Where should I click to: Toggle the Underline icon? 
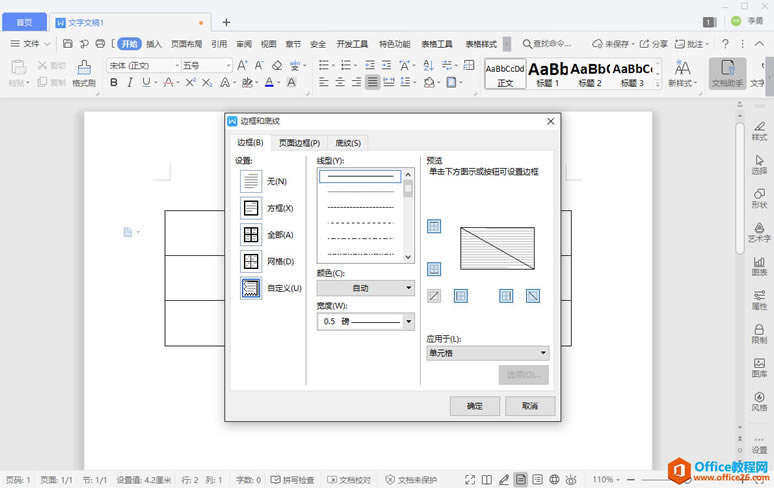tap(146, 82)
